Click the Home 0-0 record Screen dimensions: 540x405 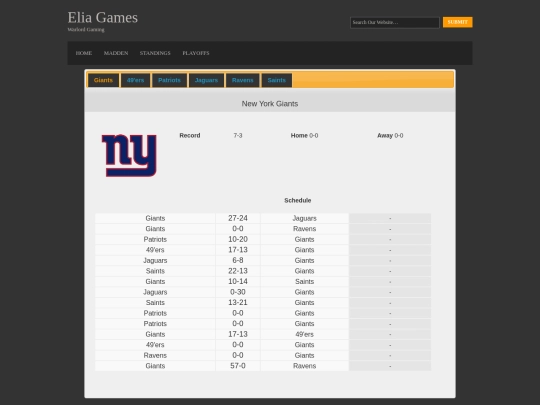304,135
